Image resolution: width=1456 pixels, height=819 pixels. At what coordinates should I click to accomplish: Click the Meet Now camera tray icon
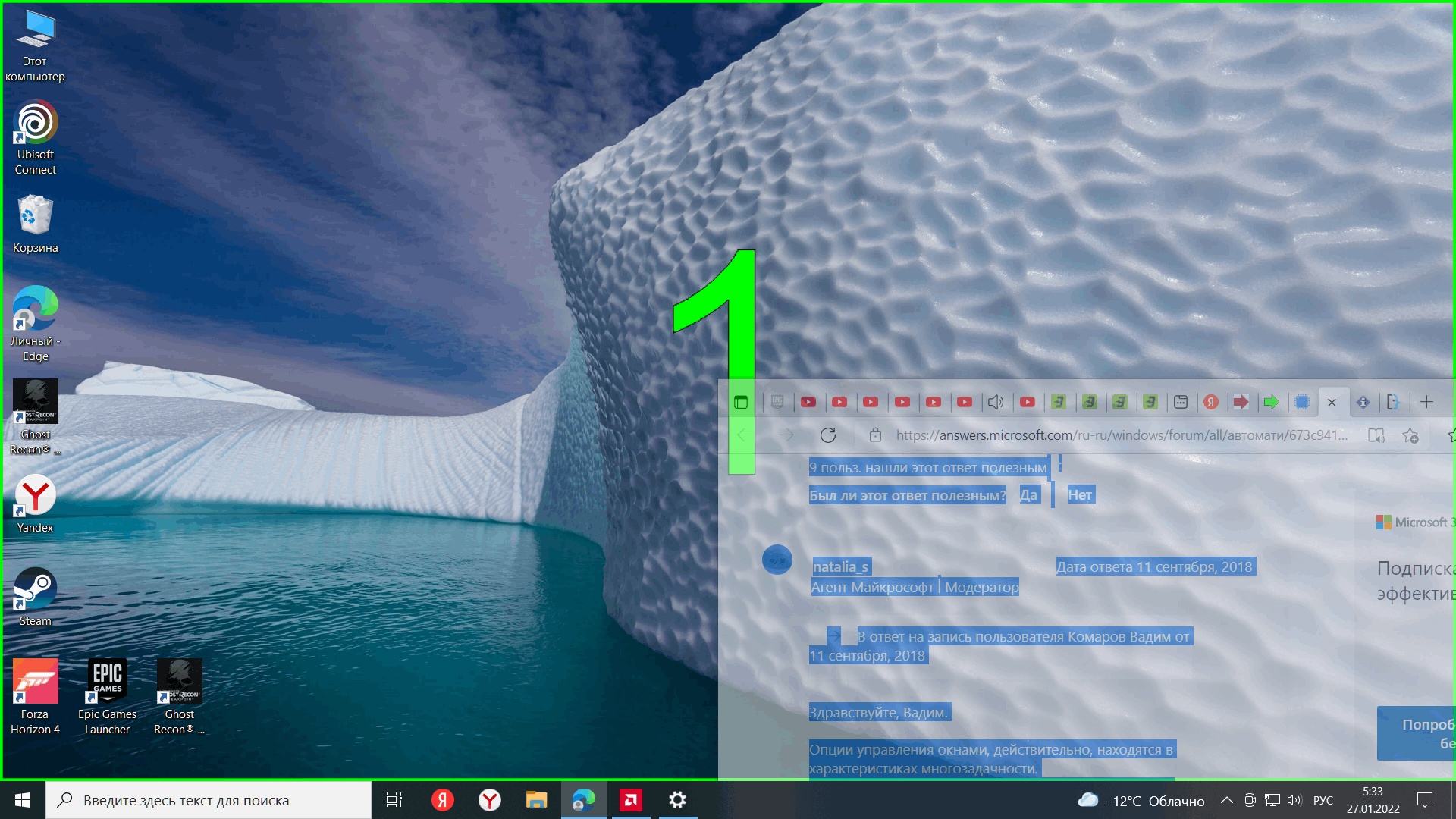1250,800
